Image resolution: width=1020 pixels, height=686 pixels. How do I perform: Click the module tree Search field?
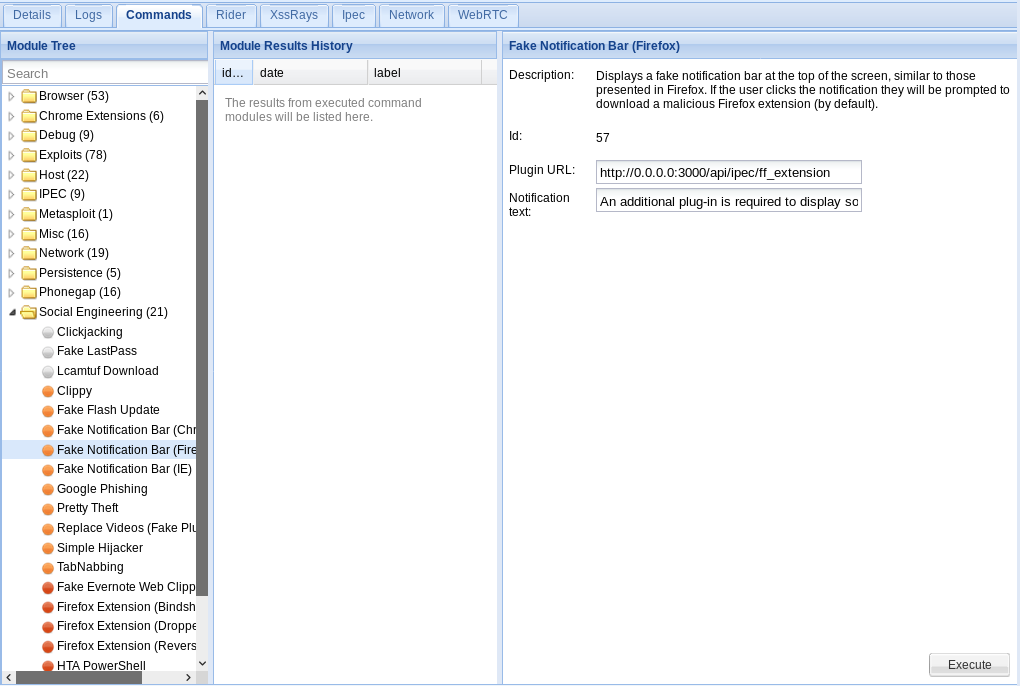pos(105,73)
